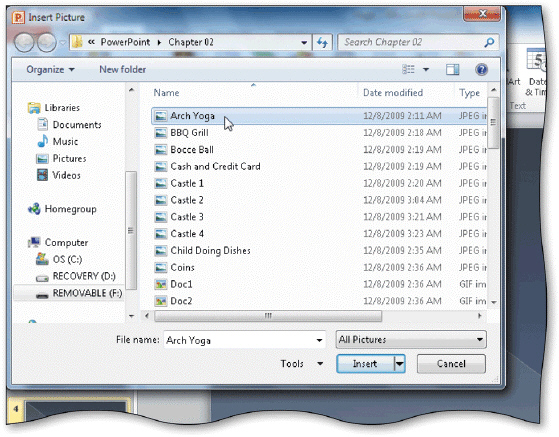Select the Cash and Credit Card file
Image resolution: width=559 pixels, height=437 pixels.
215,166
